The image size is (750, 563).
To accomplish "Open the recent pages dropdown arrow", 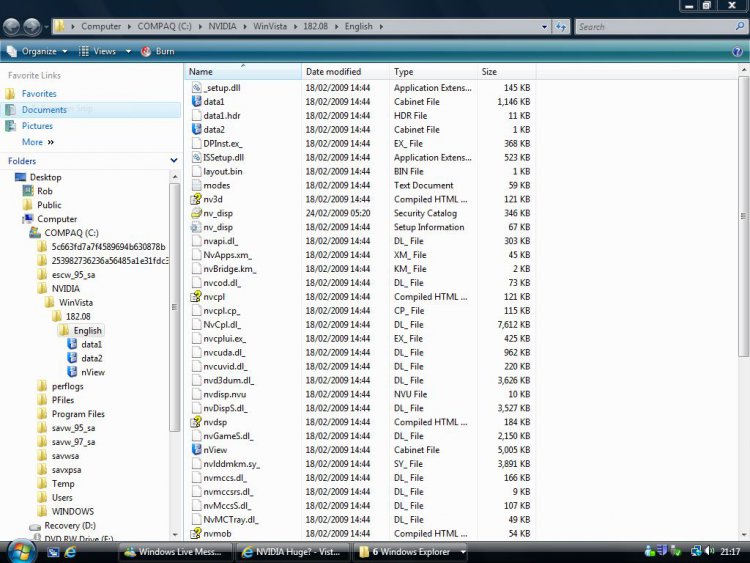I will [x=46, y=27].
